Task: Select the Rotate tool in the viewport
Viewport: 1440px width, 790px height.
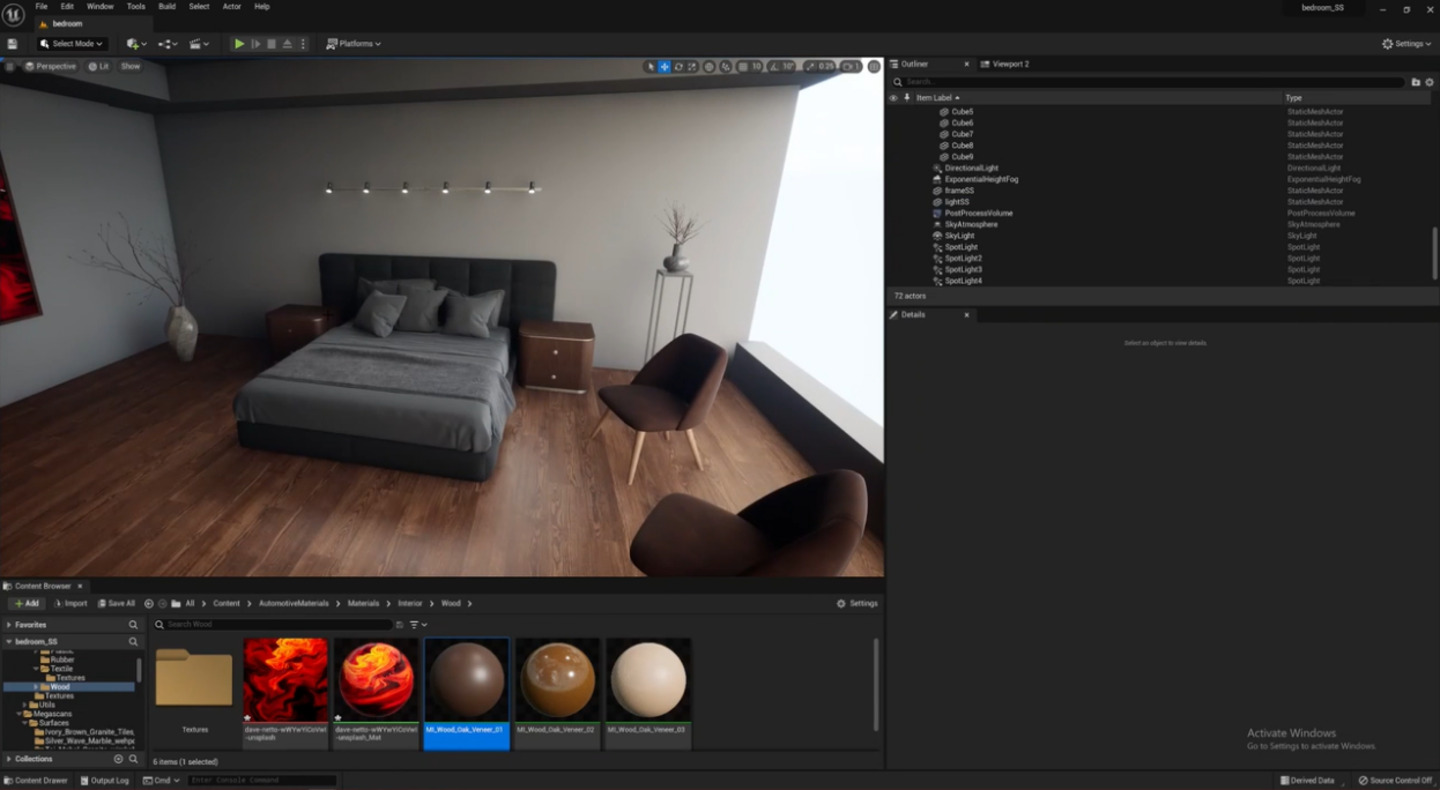Action: 678,66
